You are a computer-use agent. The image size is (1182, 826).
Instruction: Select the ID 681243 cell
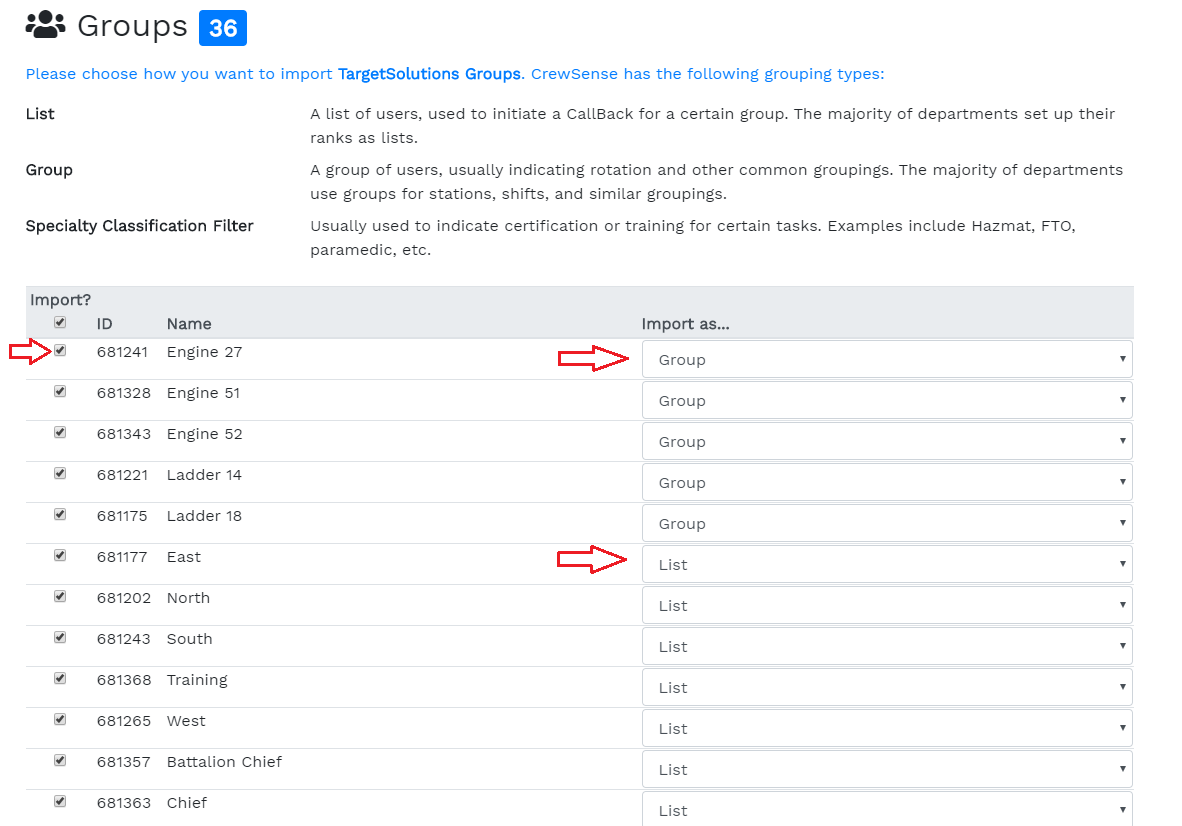click(x=124, y=639)
